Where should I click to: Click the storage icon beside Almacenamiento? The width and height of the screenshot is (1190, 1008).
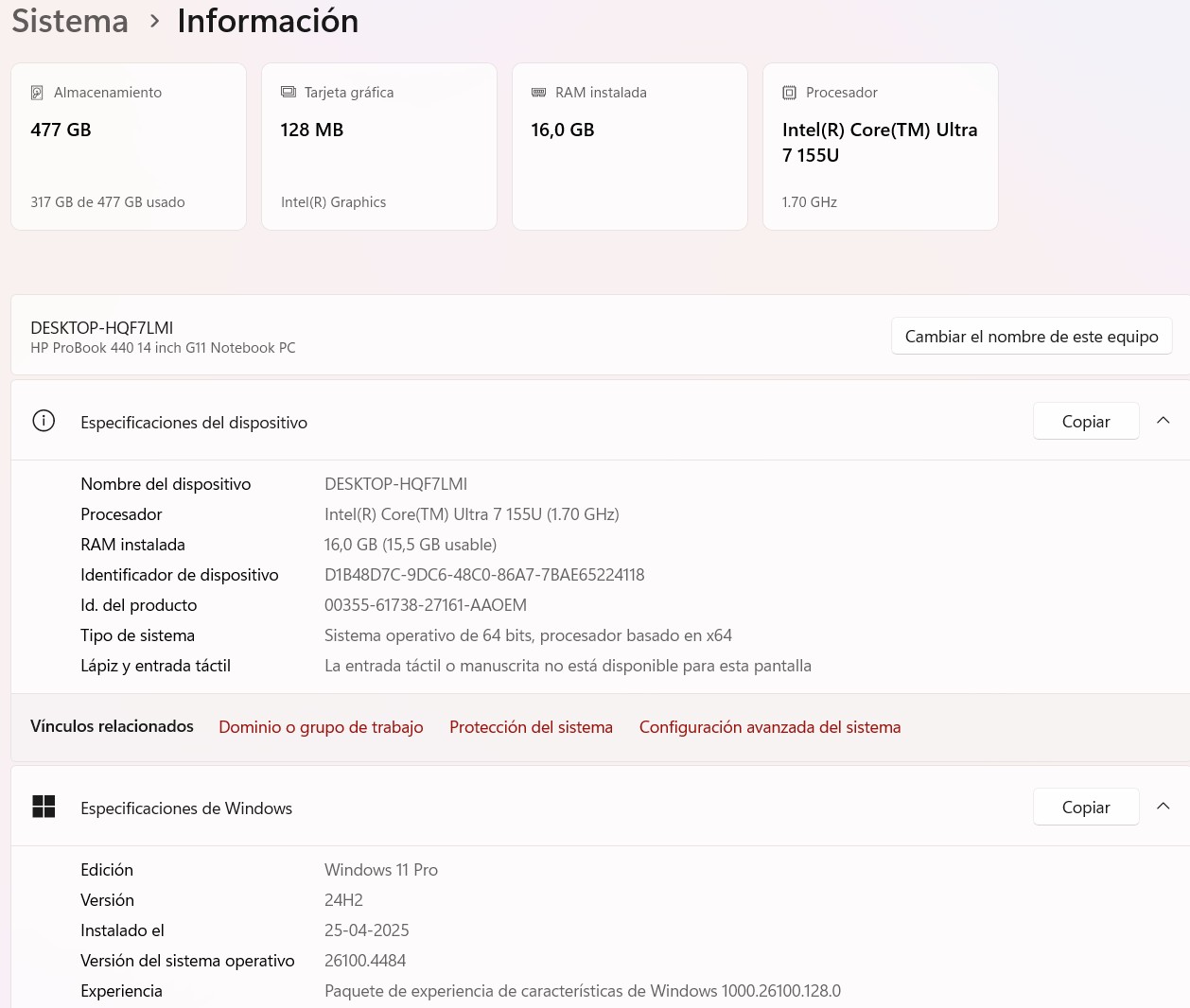coord(37,93)
